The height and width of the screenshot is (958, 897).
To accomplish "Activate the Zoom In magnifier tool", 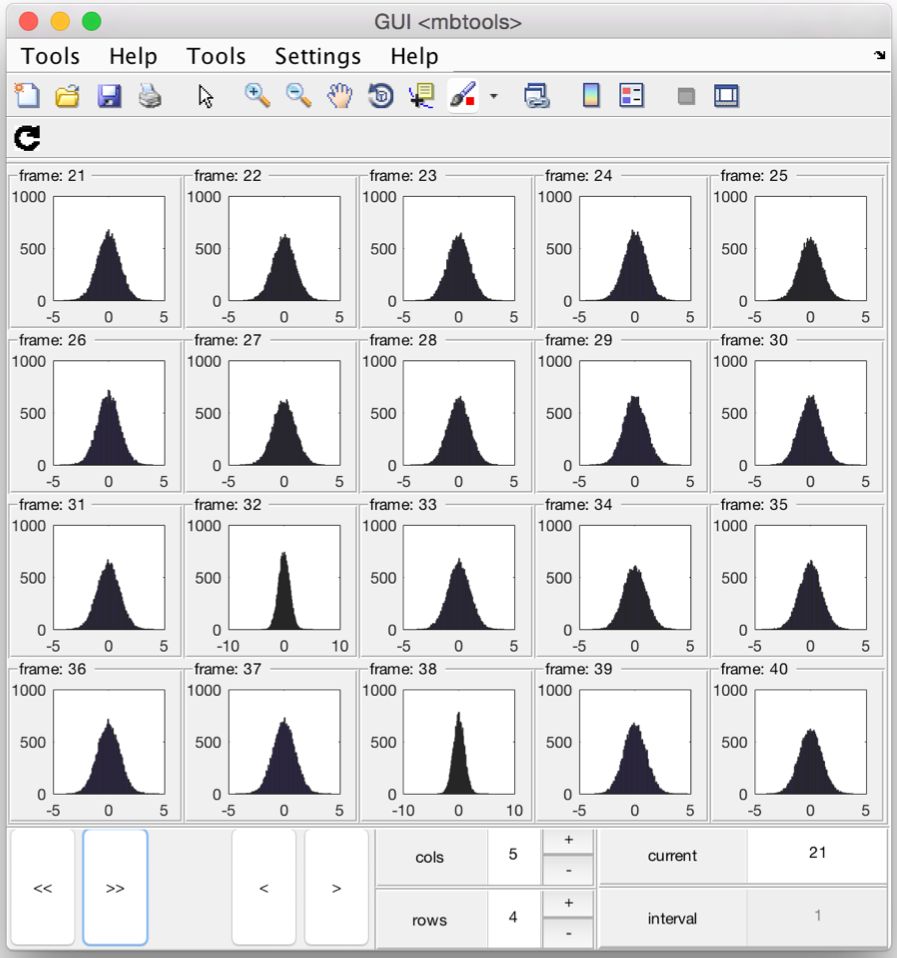I will (x=257, y=96).
